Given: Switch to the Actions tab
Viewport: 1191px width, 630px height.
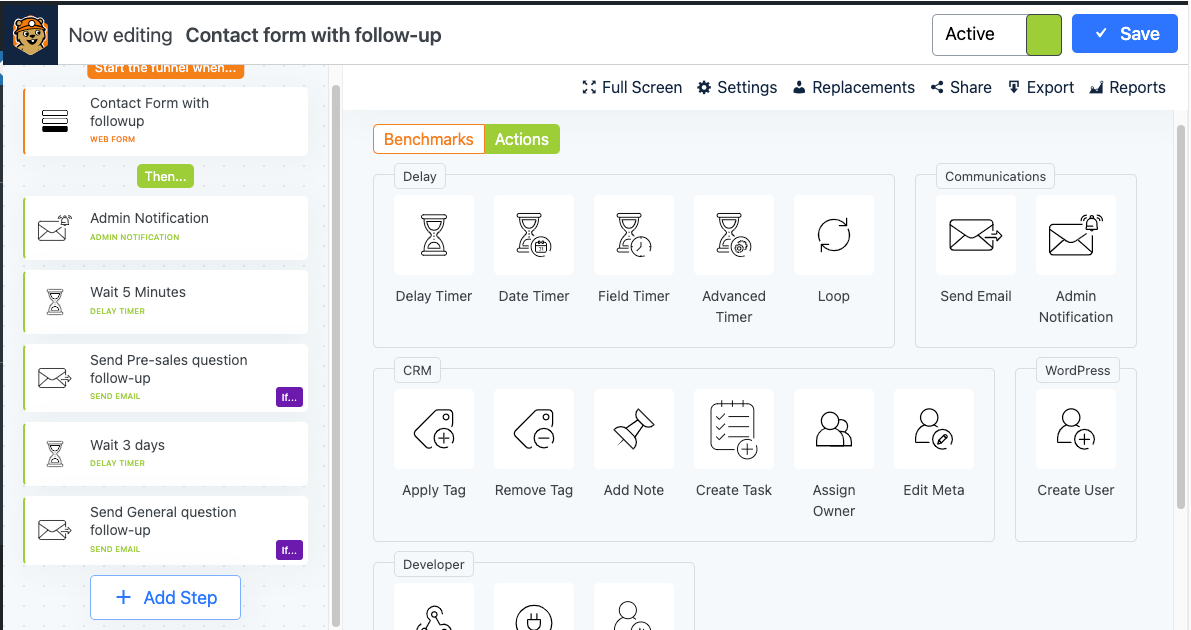Looking at the screenshot, I should (522, 139).
